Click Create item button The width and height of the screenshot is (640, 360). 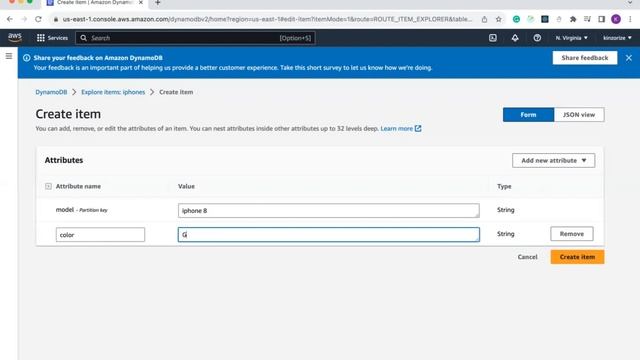[x=577, y=257]
